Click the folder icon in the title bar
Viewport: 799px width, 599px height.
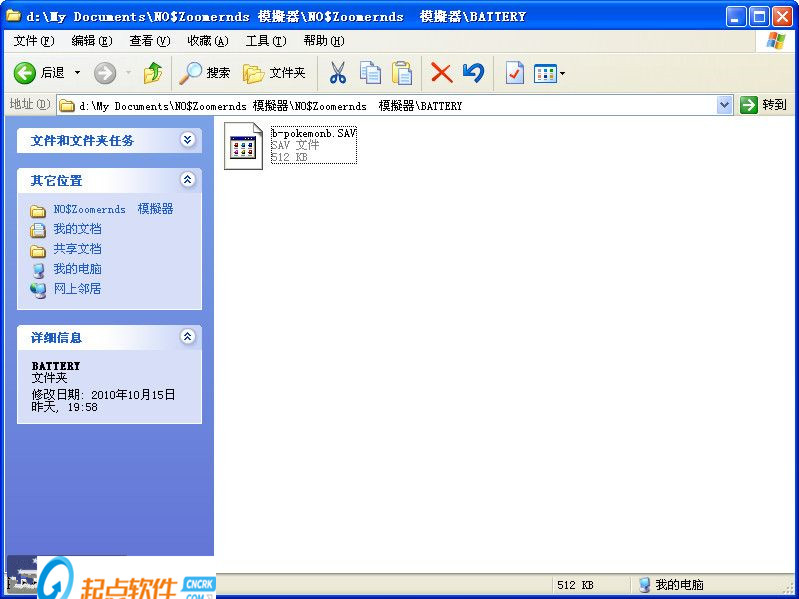click(13, 16)
